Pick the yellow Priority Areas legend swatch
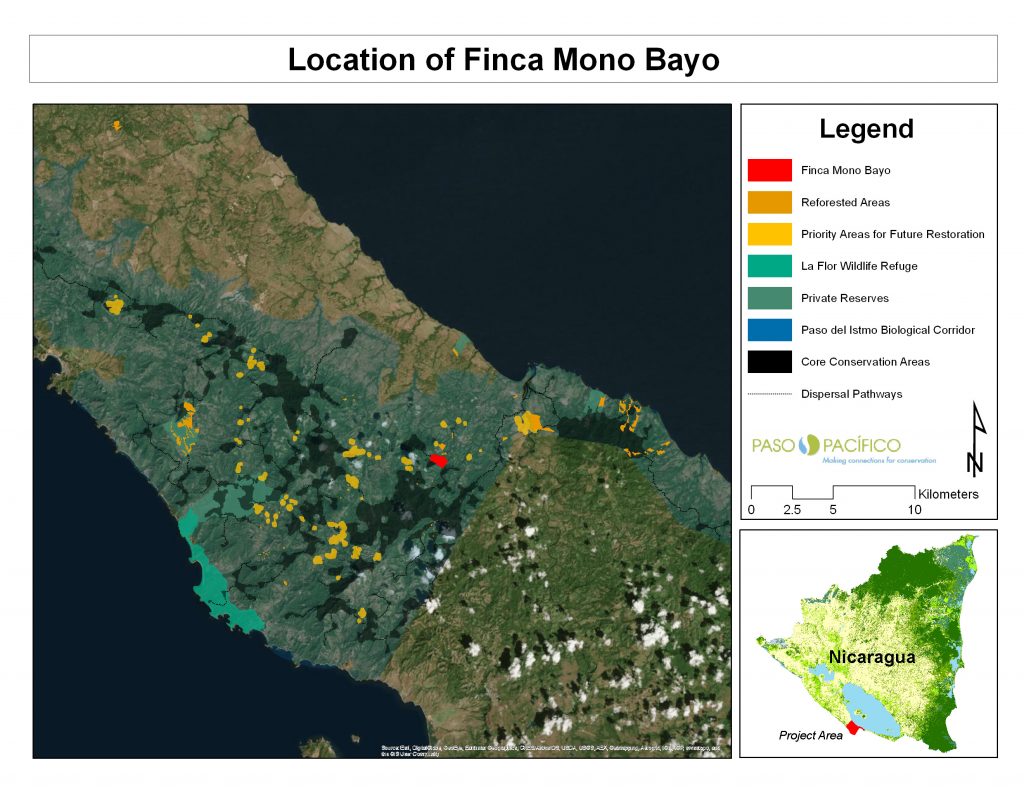 point(769,234)
